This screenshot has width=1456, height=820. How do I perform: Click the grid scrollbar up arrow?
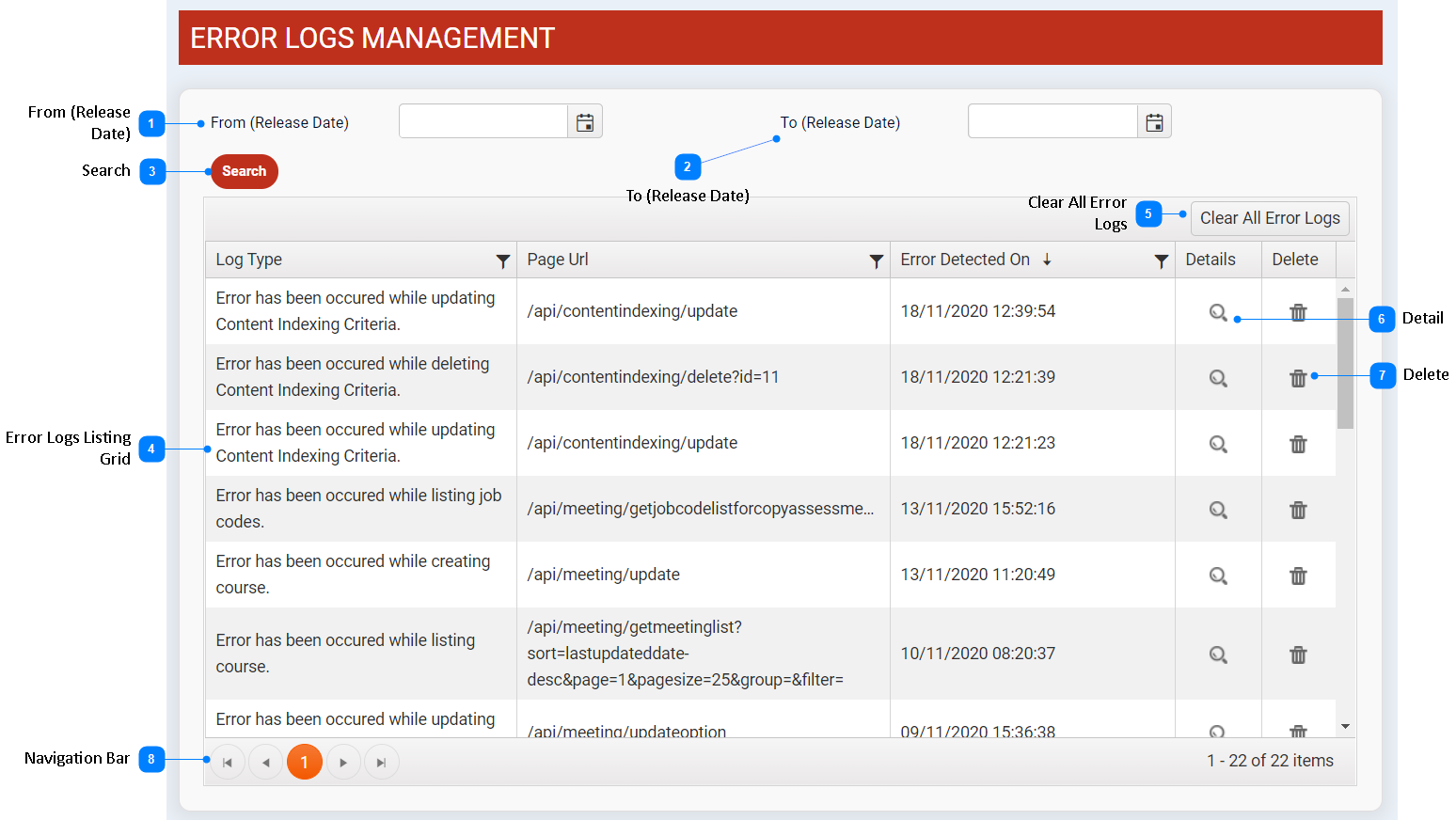click(1345, 289)
